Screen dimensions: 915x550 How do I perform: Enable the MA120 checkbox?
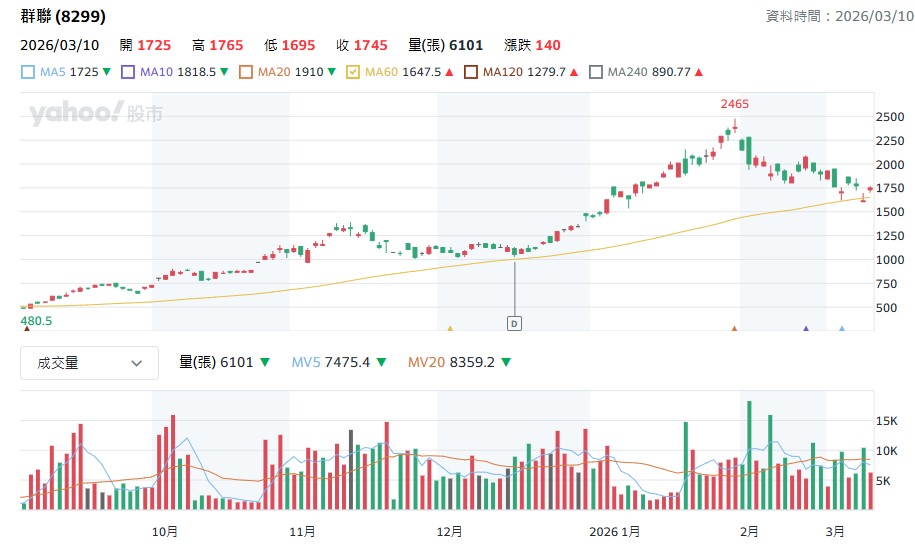tap(470, 72)
